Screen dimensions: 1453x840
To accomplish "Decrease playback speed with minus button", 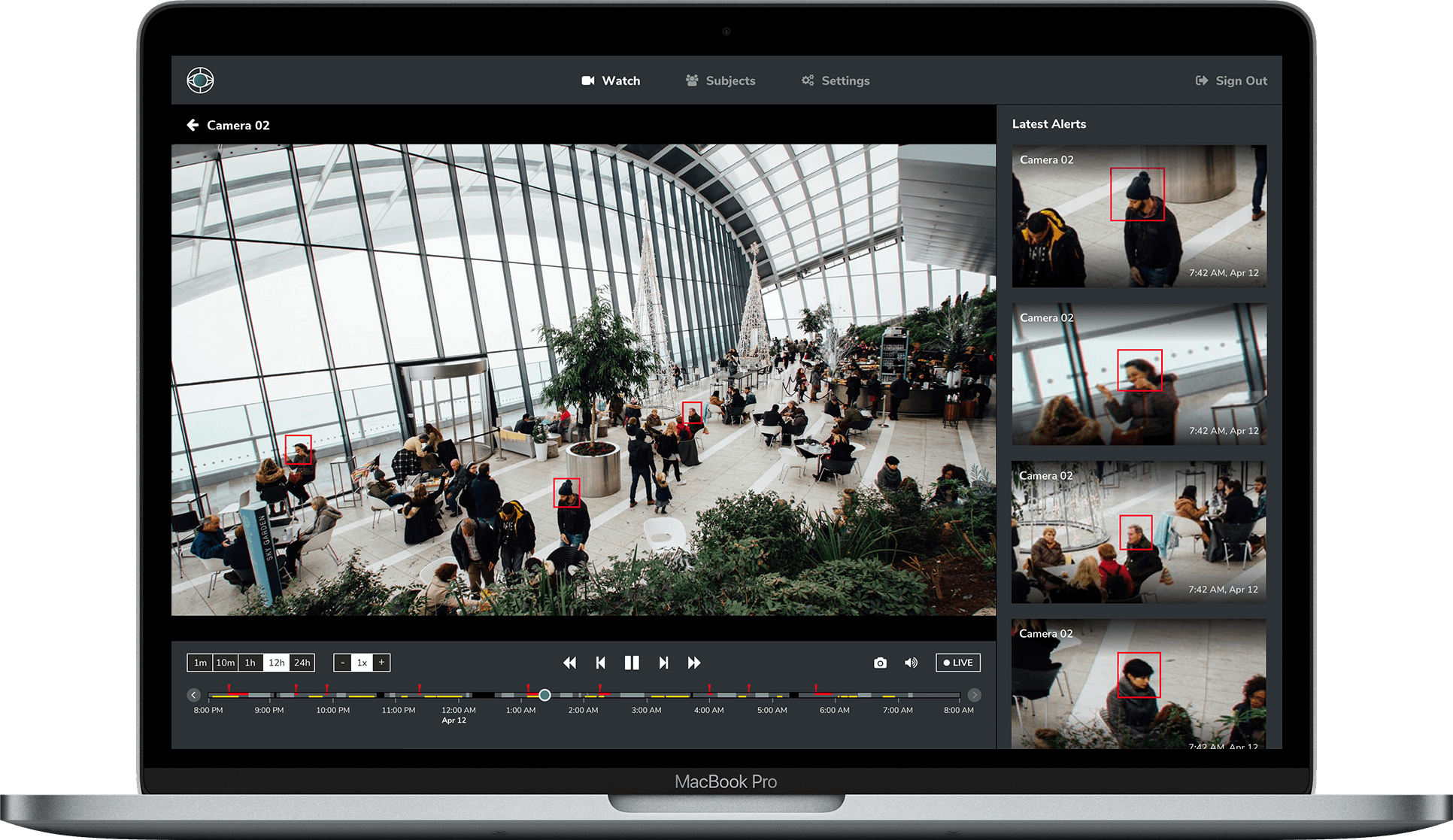I will [343, 663].
